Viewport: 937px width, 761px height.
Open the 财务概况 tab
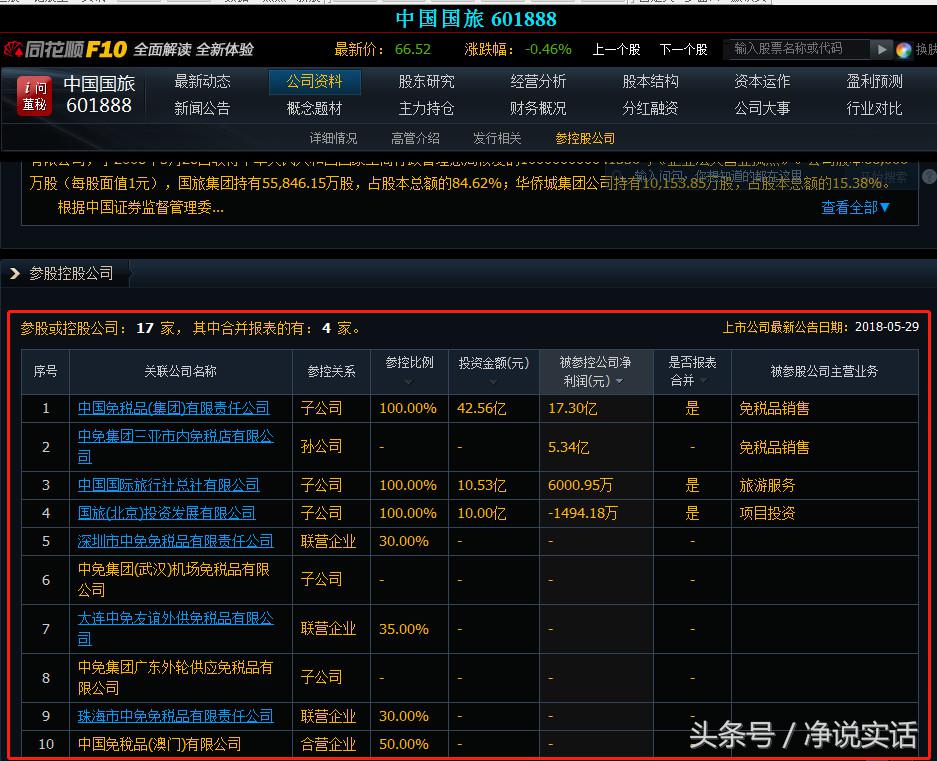[x=538, y=108]
